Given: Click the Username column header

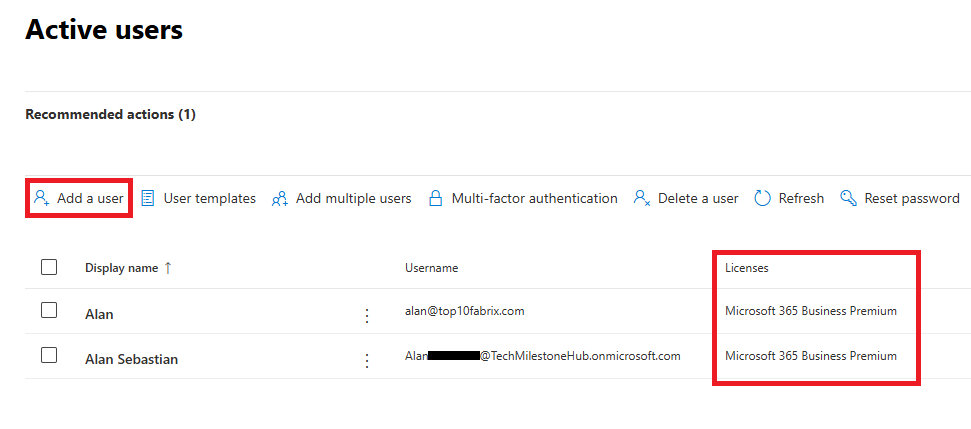Looking at the screenshot, I should point(432,268).
